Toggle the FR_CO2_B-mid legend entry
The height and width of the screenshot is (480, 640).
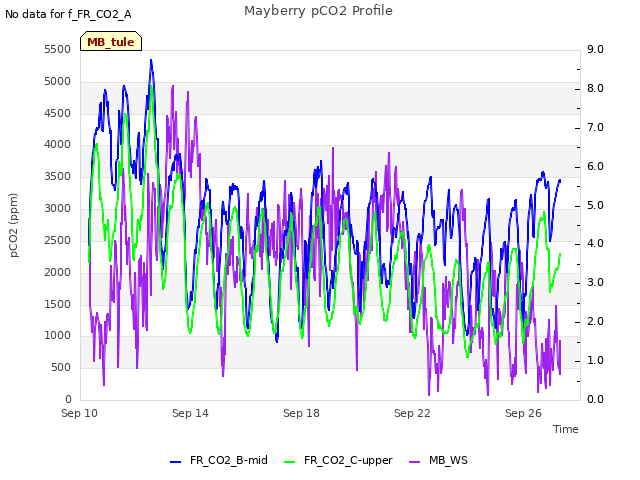point(219,460)
